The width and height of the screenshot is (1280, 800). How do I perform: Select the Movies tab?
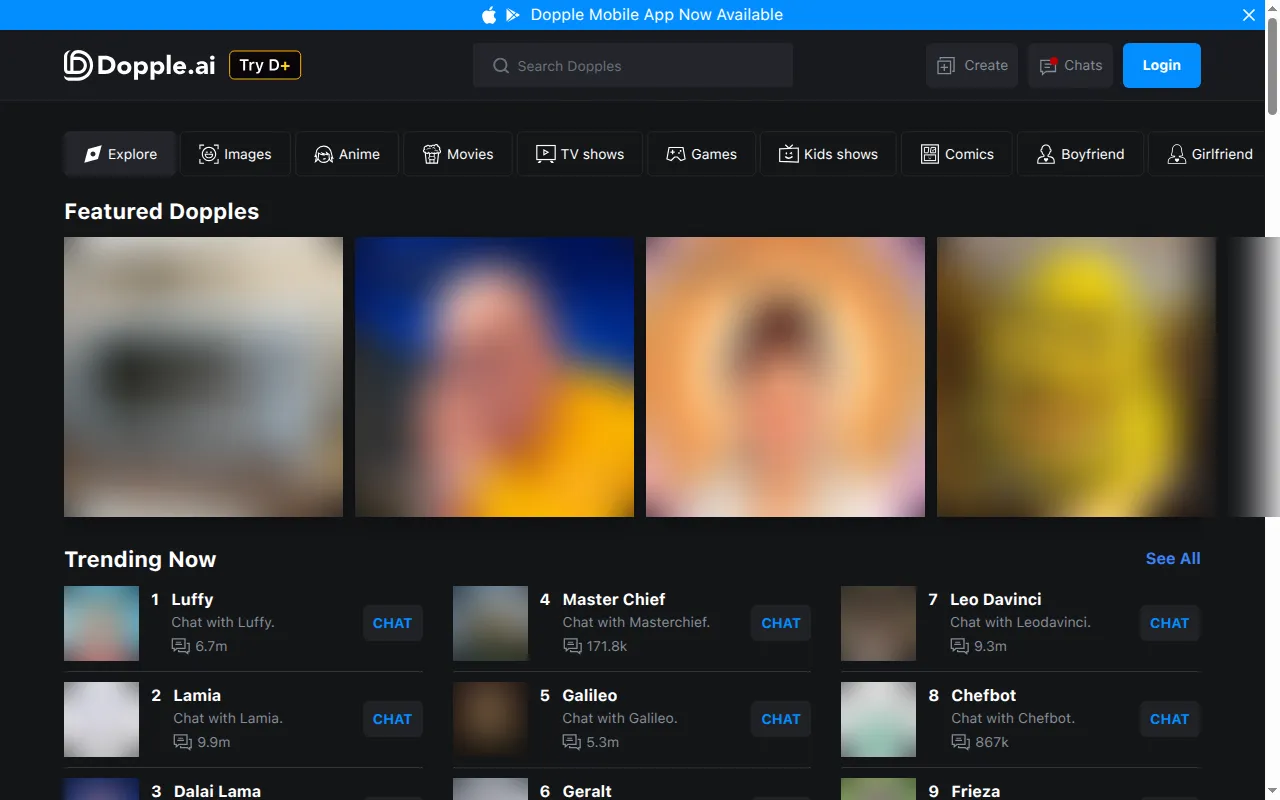(458, 154)
